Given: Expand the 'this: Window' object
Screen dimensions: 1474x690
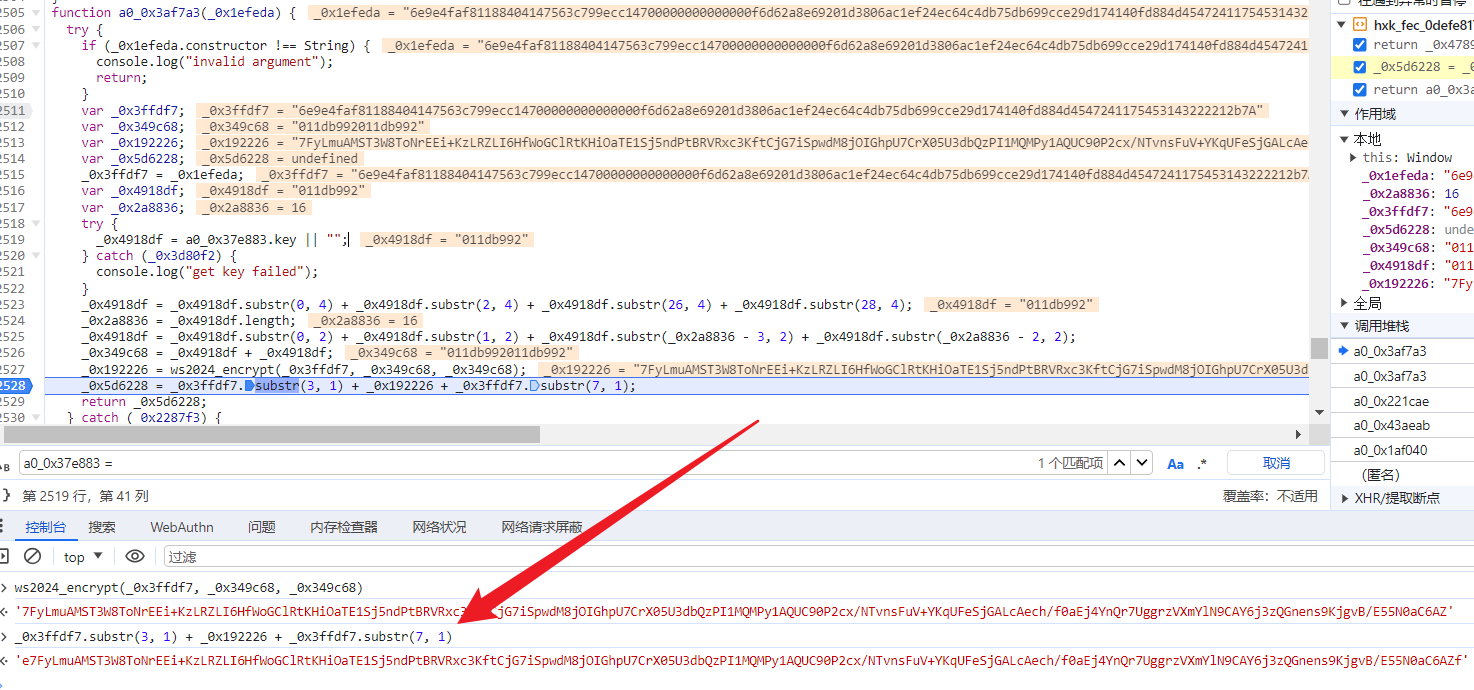Looking at the screenshot, I should (x=1355, y=158).
